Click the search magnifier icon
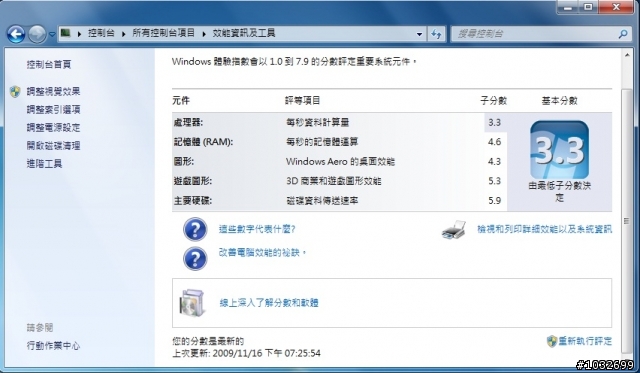Image resolution: width=640 pixels, height=373 pixels. pos(623,34)
